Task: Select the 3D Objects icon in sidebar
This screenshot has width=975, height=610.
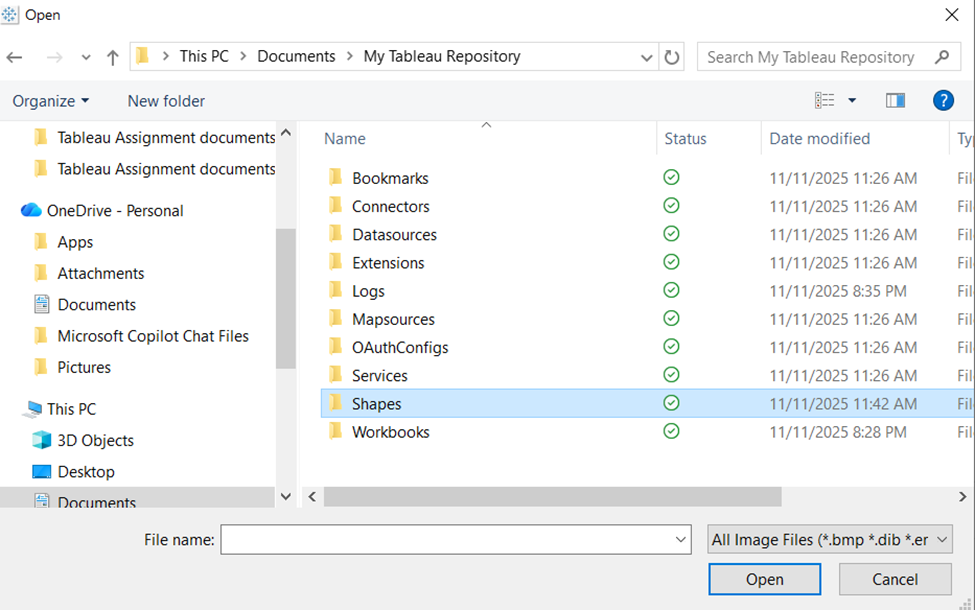Action: [x=41, y=440]
